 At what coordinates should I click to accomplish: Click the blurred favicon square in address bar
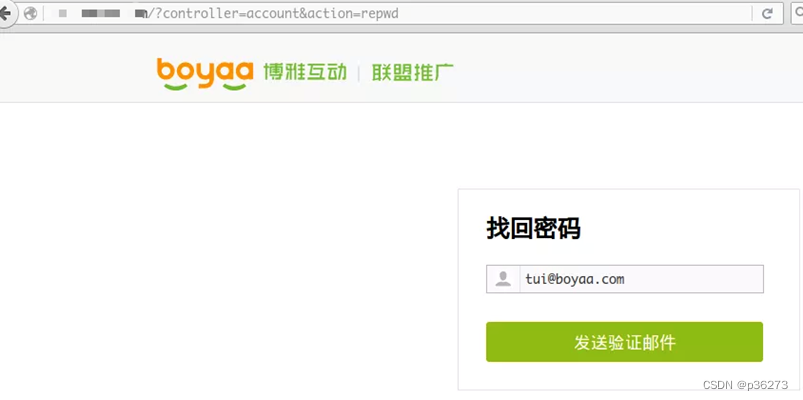click(x=63, y=14)
